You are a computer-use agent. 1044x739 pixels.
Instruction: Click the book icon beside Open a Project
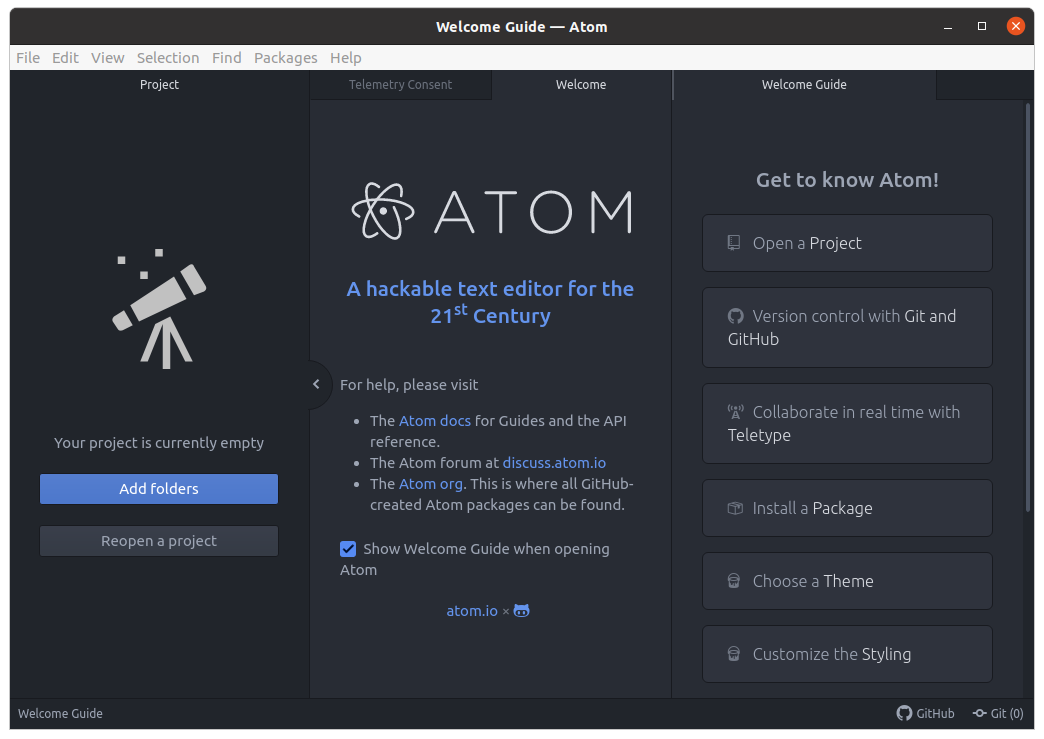(x=734, y=243)
